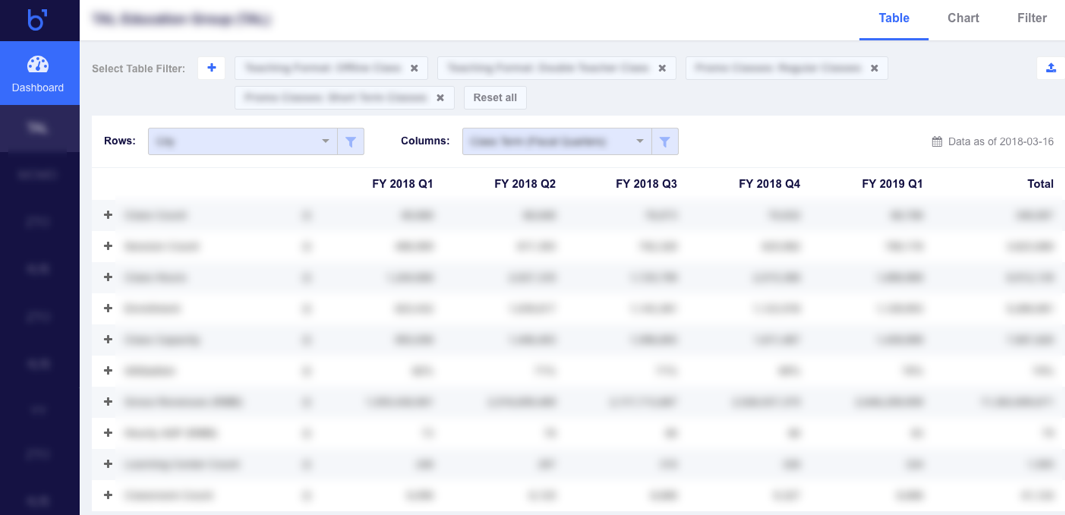
Task: Switch to the Chart tab
Action: (x=963, y=18)
